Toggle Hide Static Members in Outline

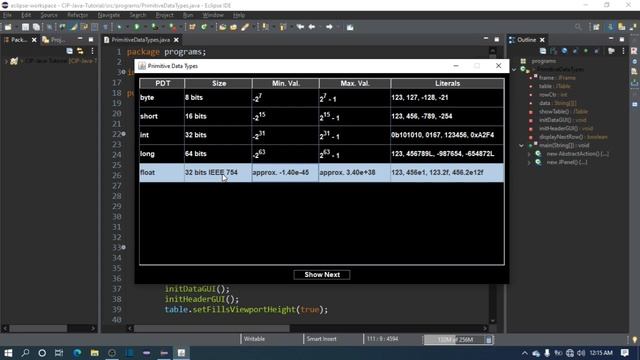575,51
